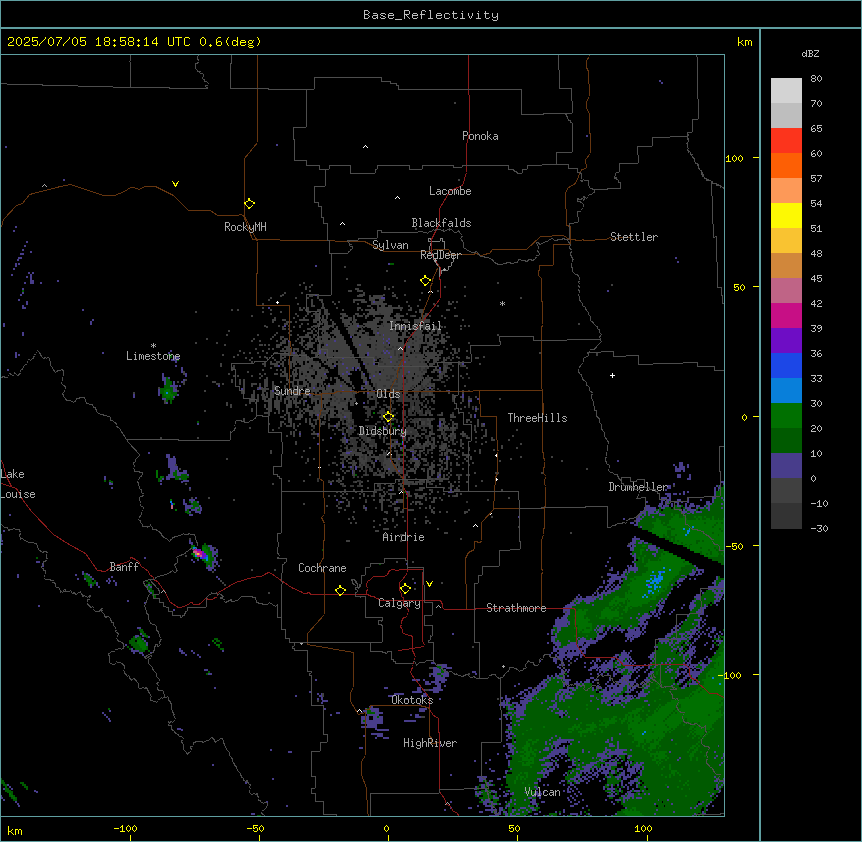
Task: Select the orange 60 dBZ legend swatch
Action: point(786,165)
